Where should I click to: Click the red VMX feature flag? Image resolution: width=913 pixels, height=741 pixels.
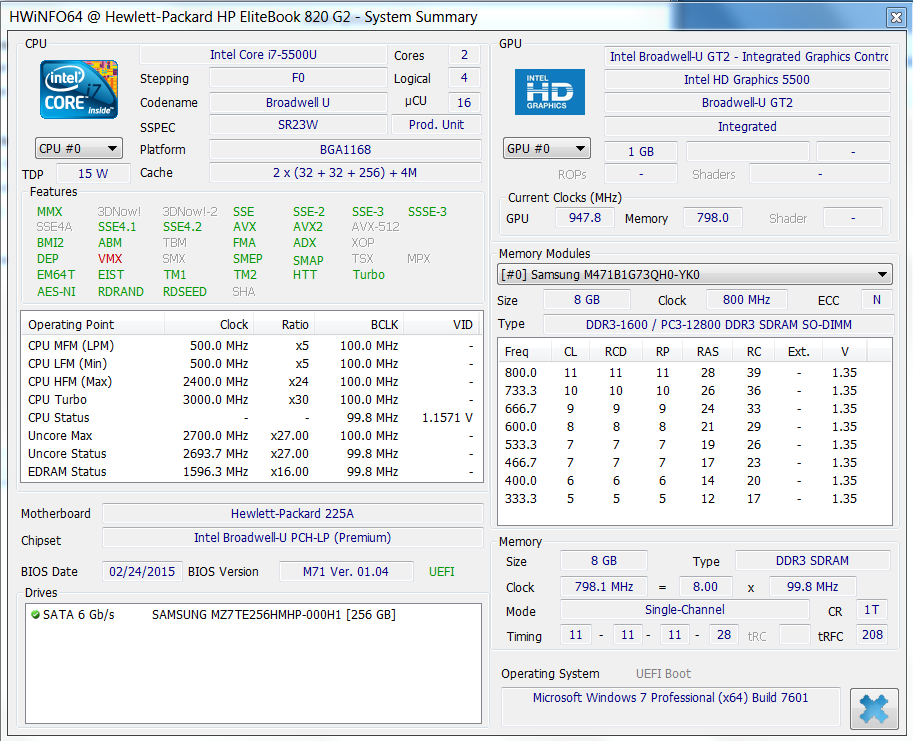pyautogui.click(x=110, y=258)
